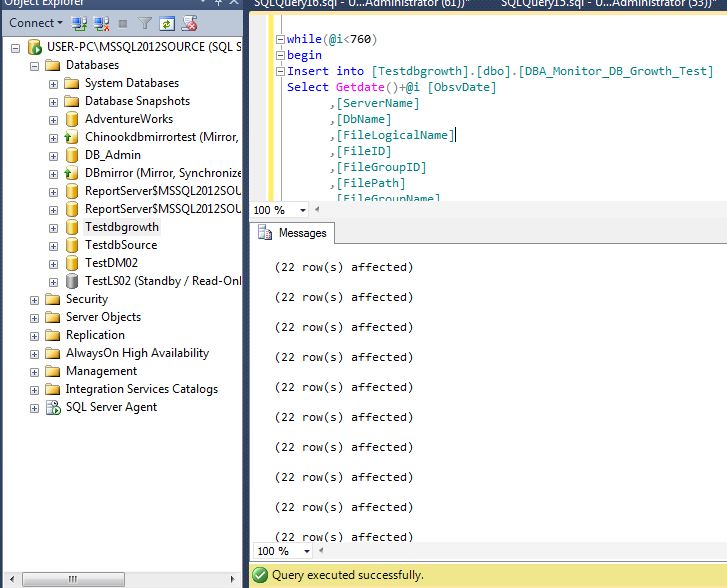Select the AdventureWorks database label
Viewport: 727px width, 588px height.
[x=129, y=119]
